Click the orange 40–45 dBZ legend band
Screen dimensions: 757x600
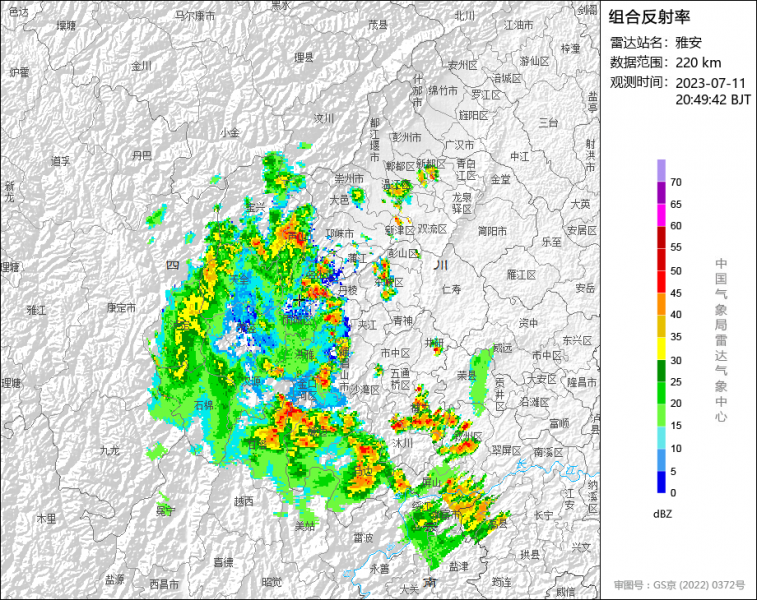tap(661, 303)
